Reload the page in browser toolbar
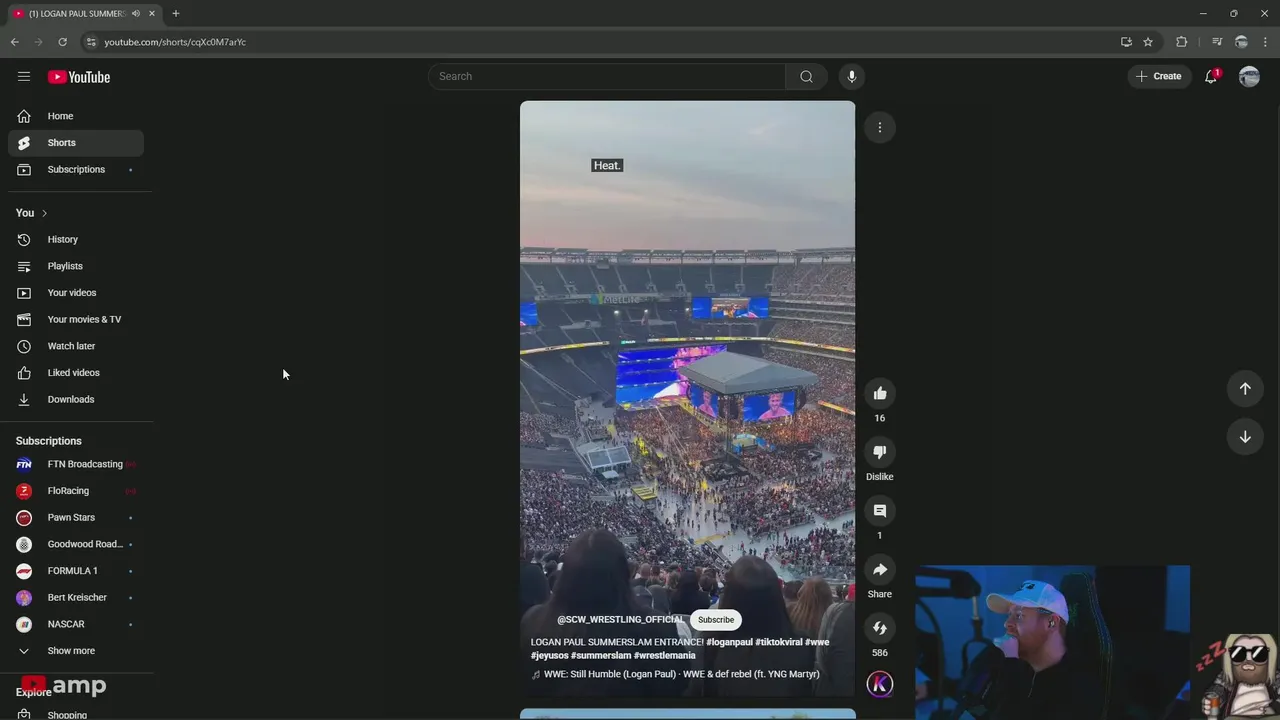Viewport: 1280px width, 720px height. (x=62, y=42)
